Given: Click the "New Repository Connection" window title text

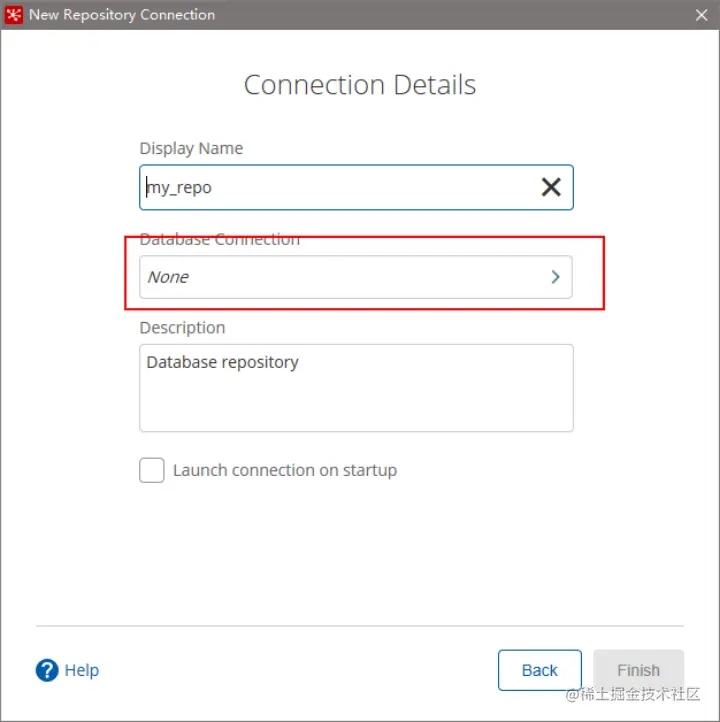Looking at the screenshot, I should pos(122,15).
